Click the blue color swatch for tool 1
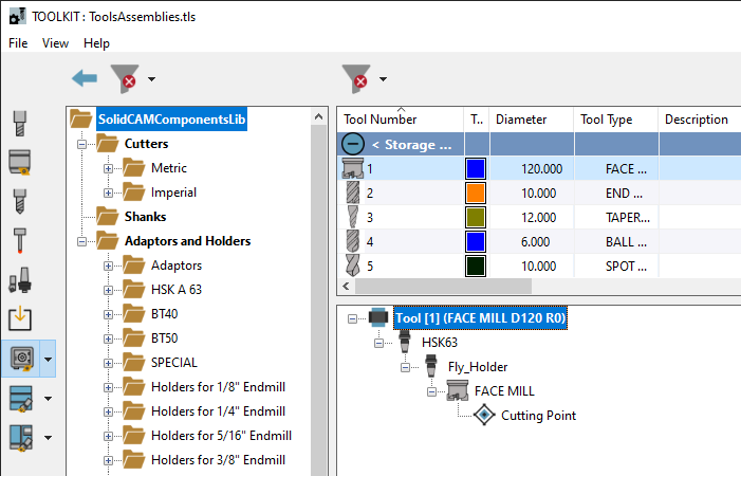 (475, 169)
